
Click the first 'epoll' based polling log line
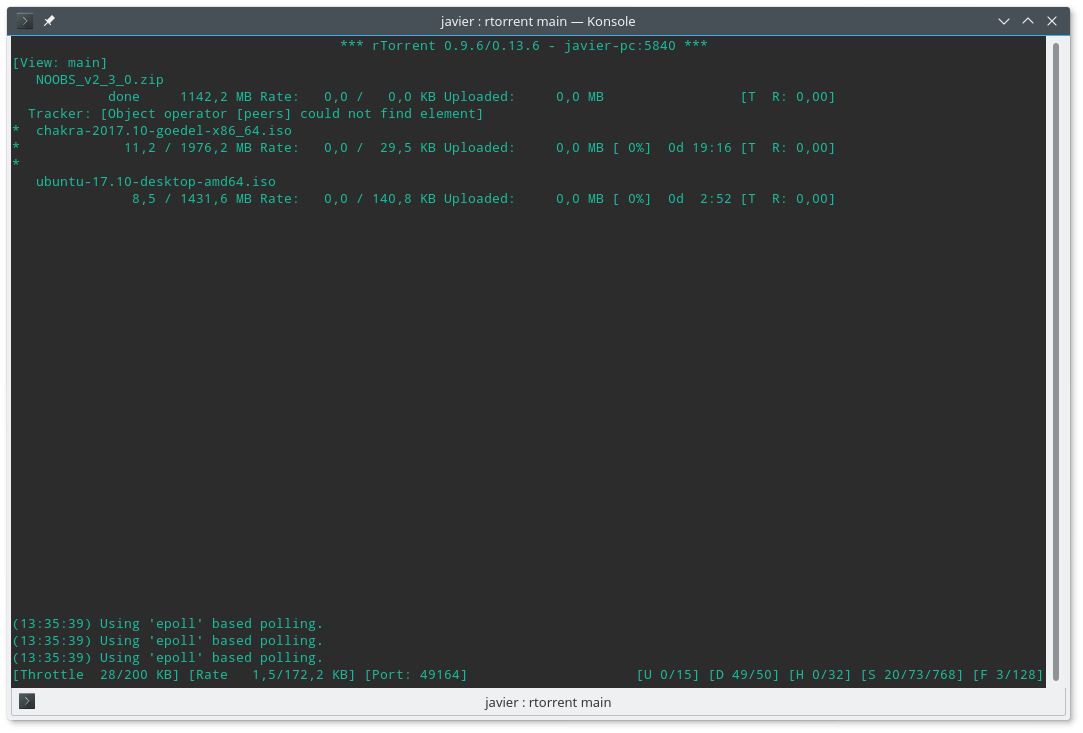coord(168,624)
